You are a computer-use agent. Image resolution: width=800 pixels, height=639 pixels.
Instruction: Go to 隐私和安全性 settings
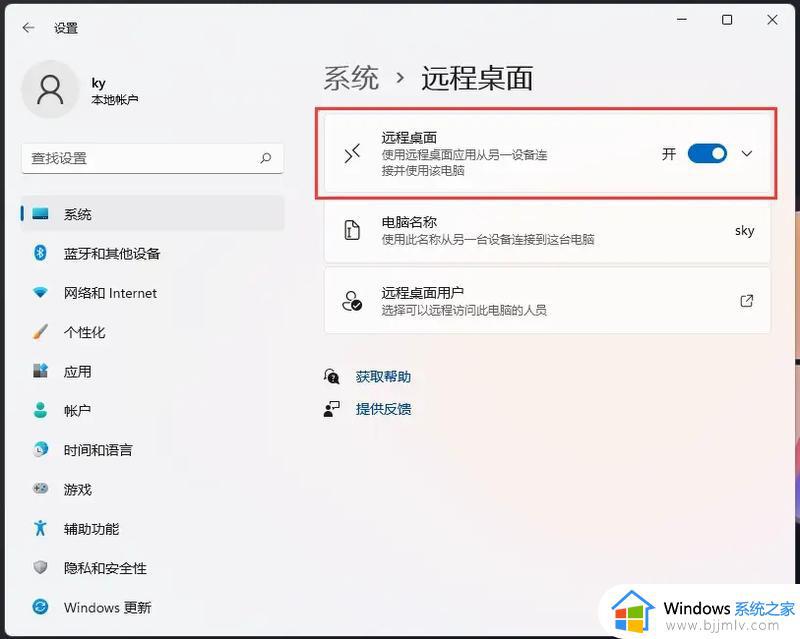(x=152, y=568)
